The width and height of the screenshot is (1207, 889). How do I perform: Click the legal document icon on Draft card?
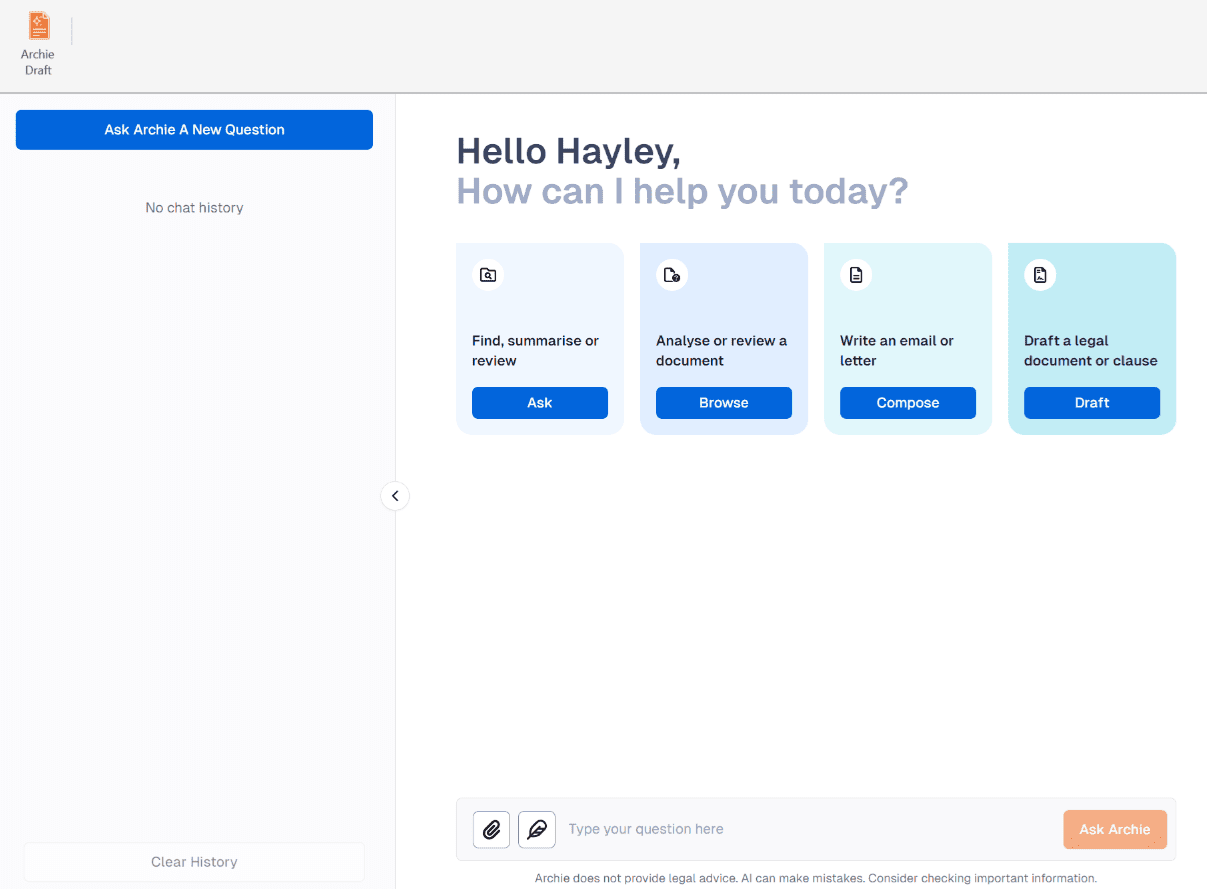(1040, 275)
